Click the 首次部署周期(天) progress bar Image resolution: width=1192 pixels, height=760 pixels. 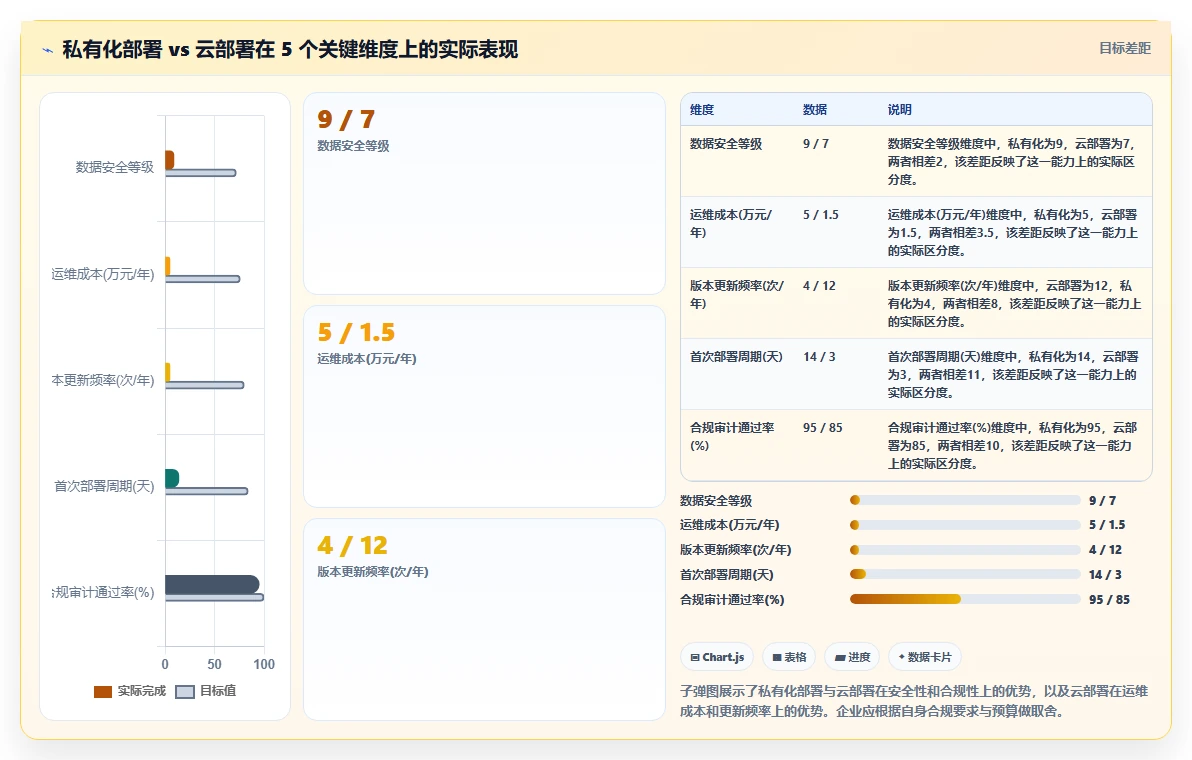coord(965,575)
